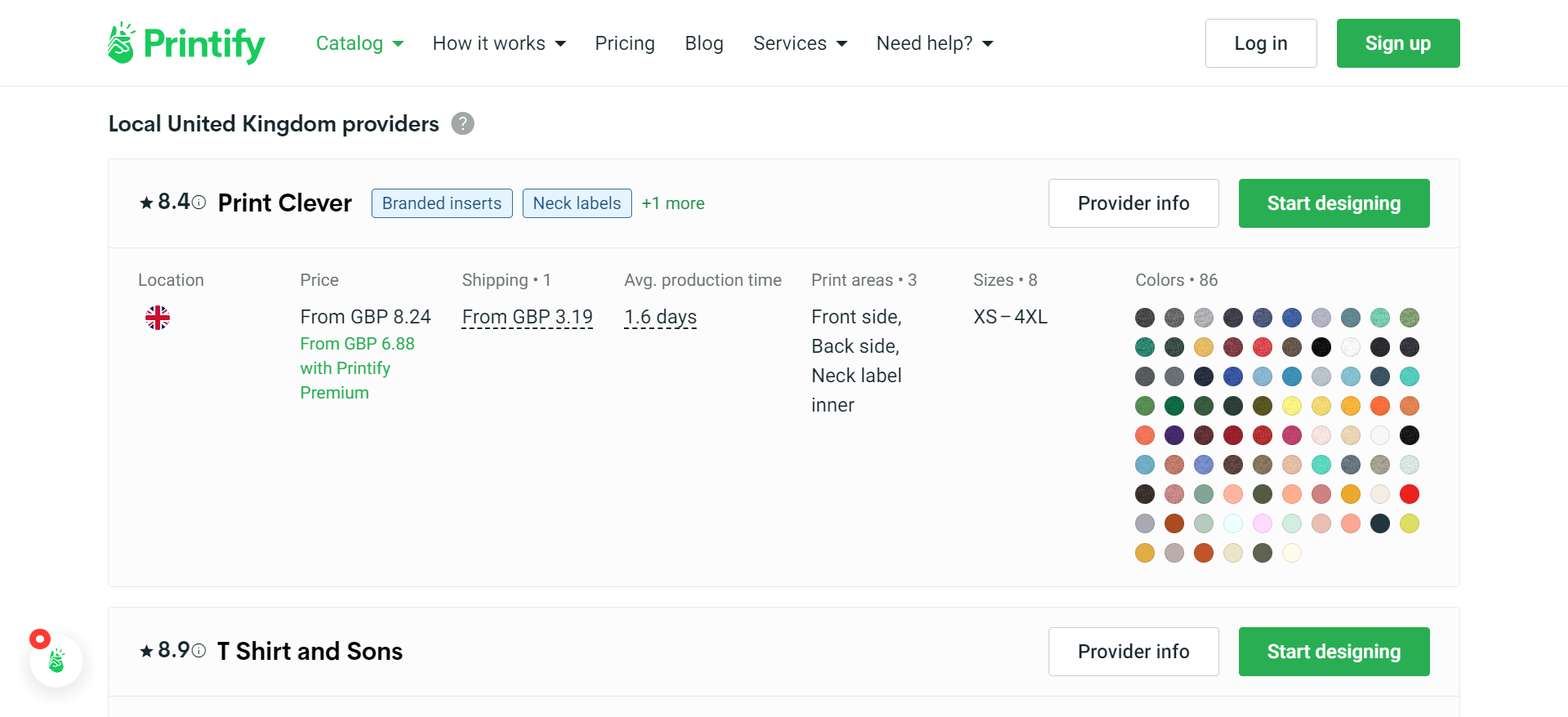Click info icon beside Print Clever 8.4 rating
Image resolution: width=1568 pixels, height=717 pixels.
click(198, 203)
